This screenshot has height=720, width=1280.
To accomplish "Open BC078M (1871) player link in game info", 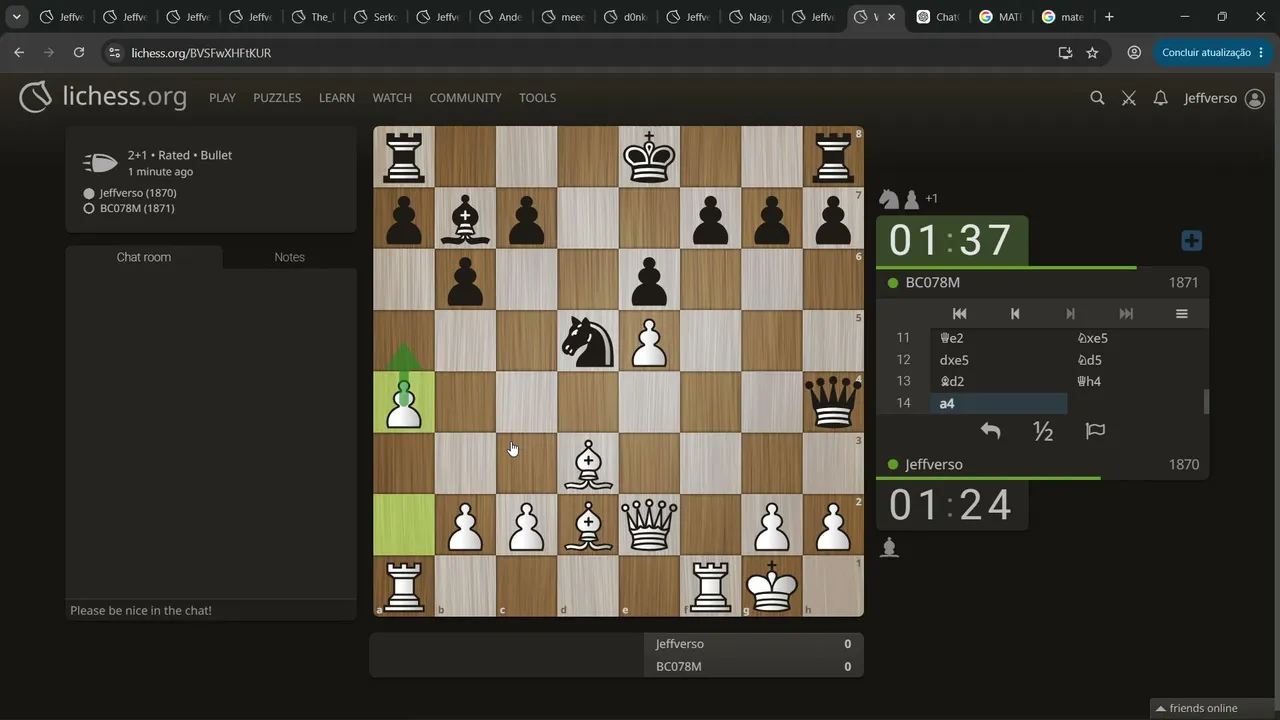I will (137, 208).
